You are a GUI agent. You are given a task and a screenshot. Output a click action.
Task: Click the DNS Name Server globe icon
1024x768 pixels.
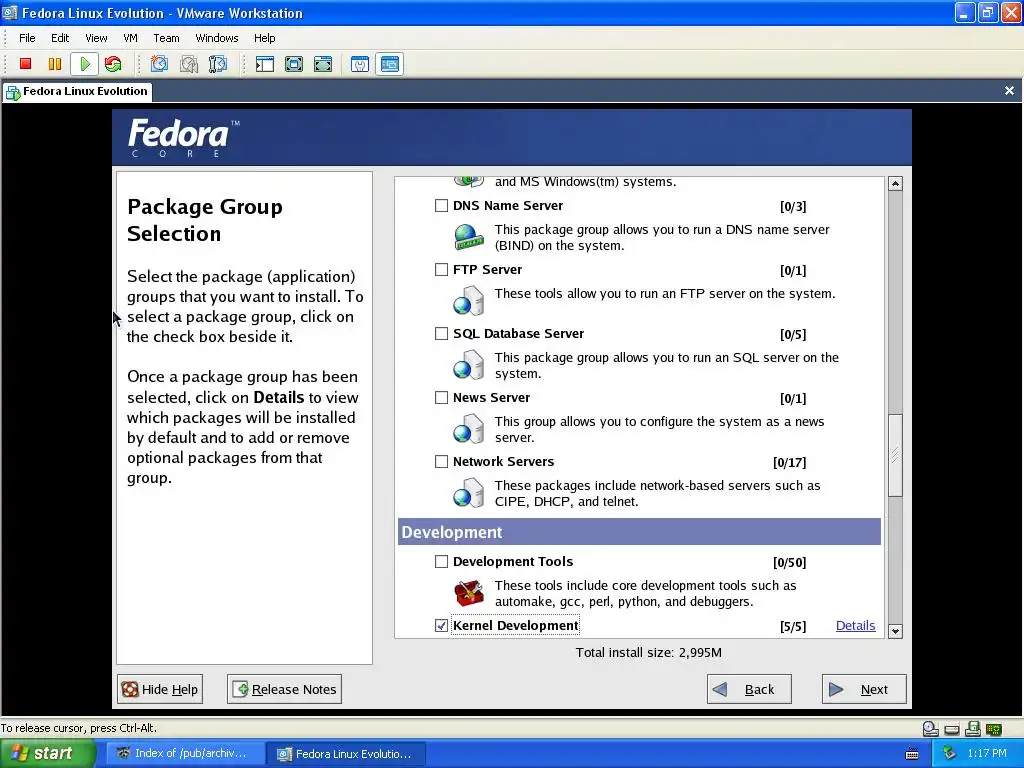click(x=469, y=236)
